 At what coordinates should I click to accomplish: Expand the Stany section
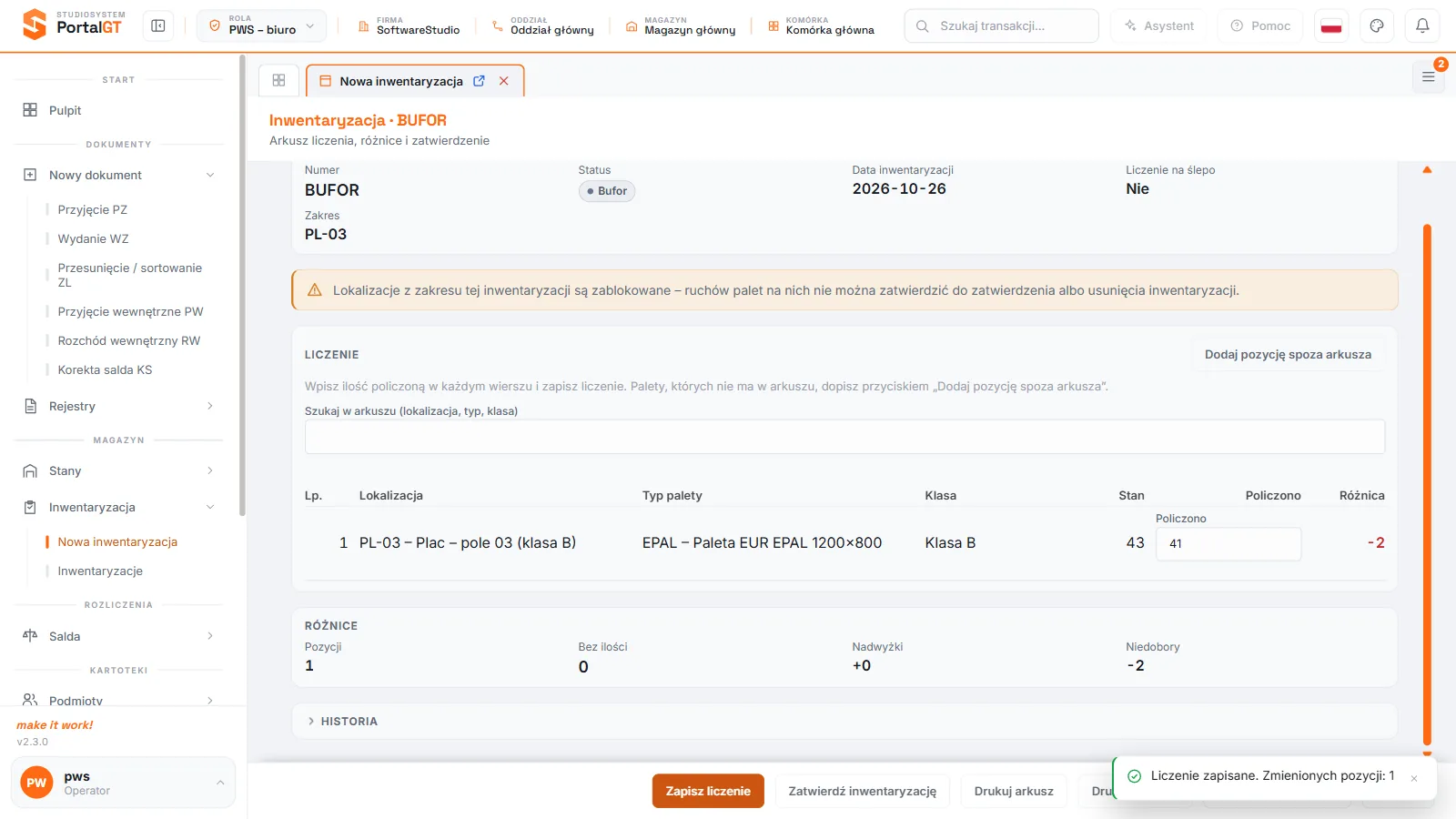tap(118, 470)
